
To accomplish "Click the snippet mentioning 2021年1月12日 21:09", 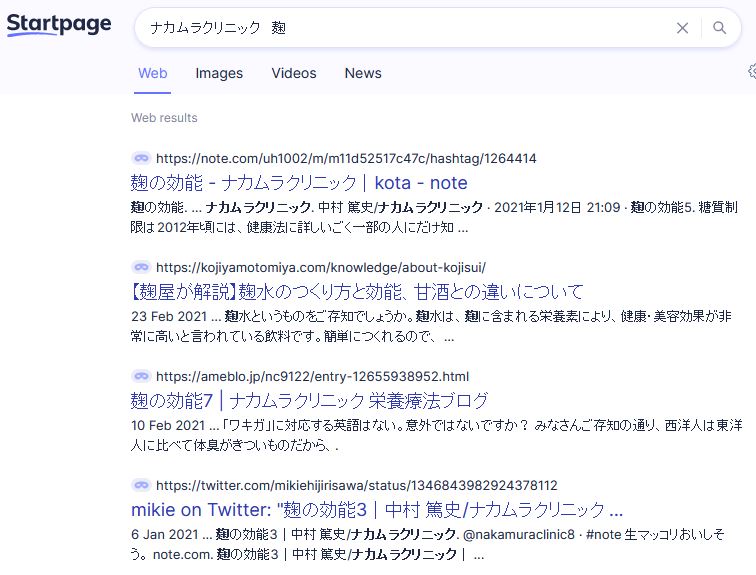I will [x=434, y=217].
